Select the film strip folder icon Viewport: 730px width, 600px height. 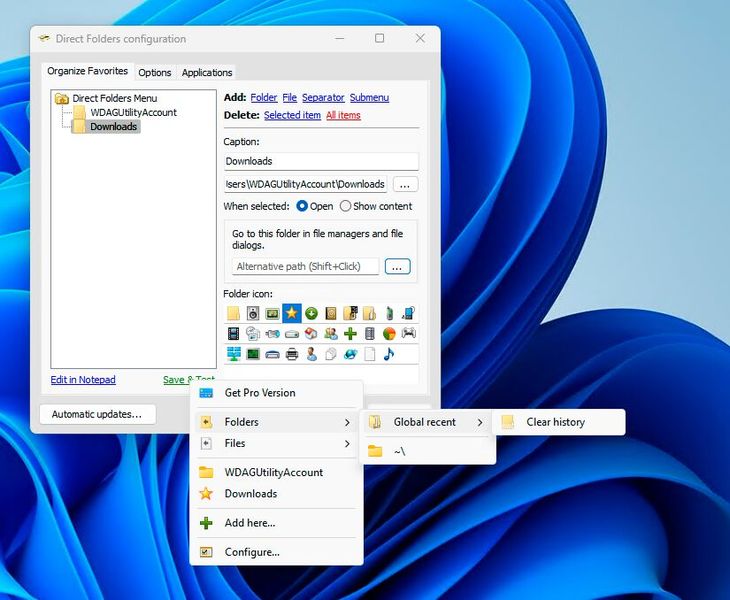pyautogui.click(x=233, y=333)
